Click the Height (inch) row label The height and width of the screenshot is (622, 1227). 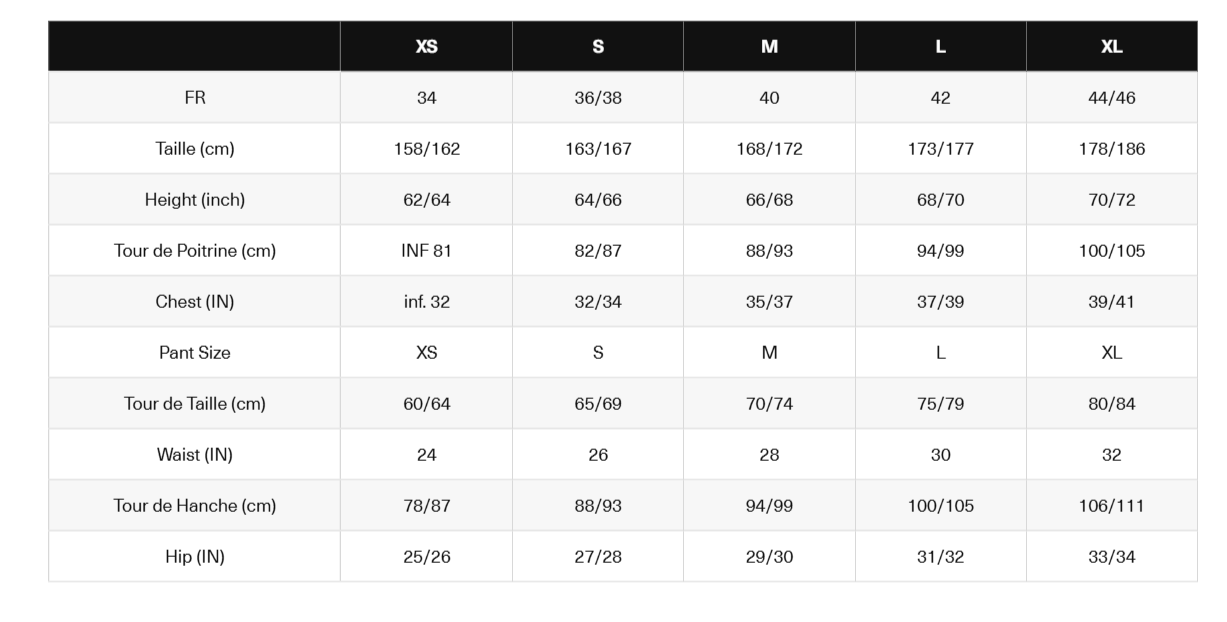click(x=195, y=200)
